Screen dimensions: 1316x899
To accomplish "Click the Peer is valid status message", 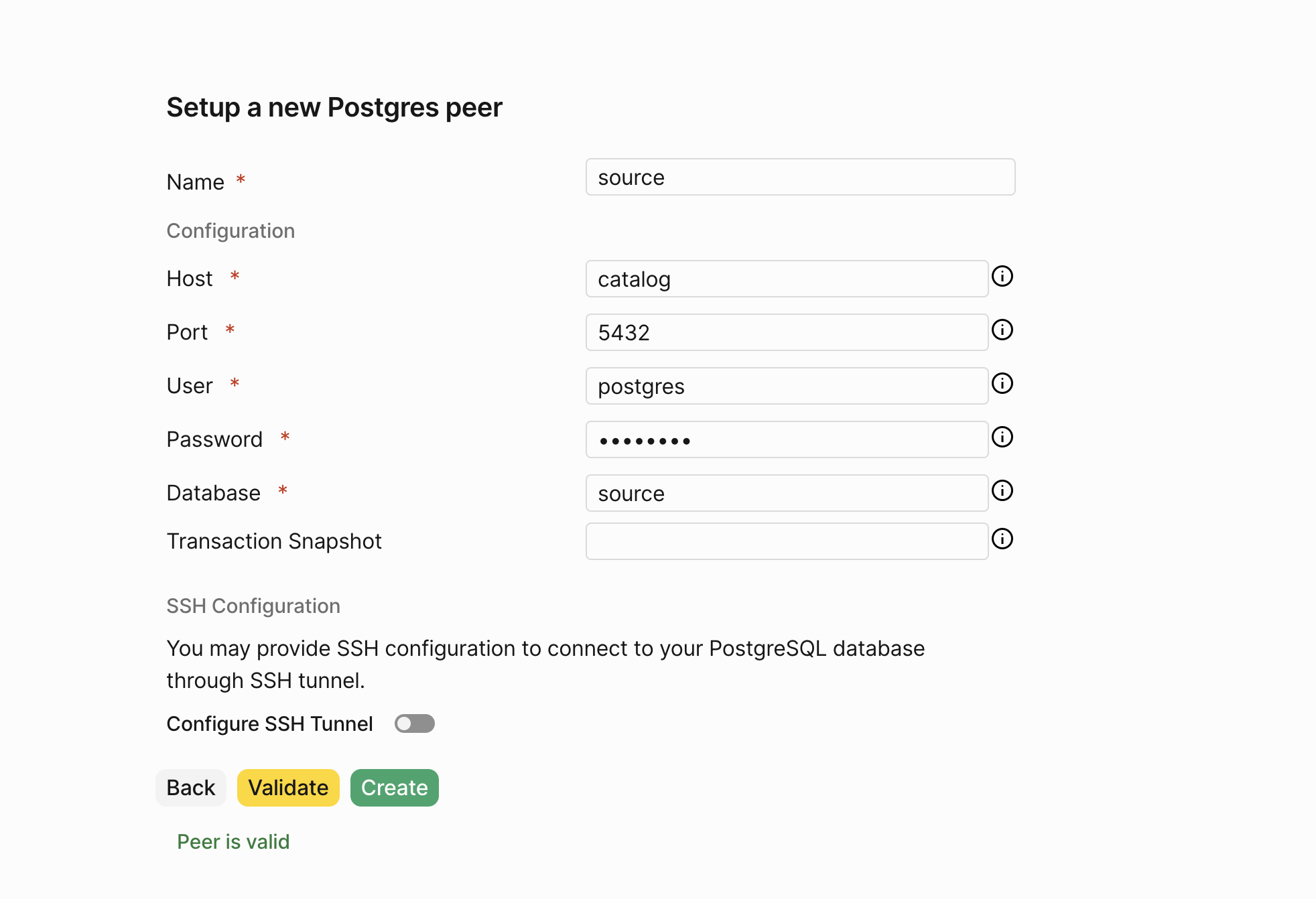I will click(x=233, y=841).
